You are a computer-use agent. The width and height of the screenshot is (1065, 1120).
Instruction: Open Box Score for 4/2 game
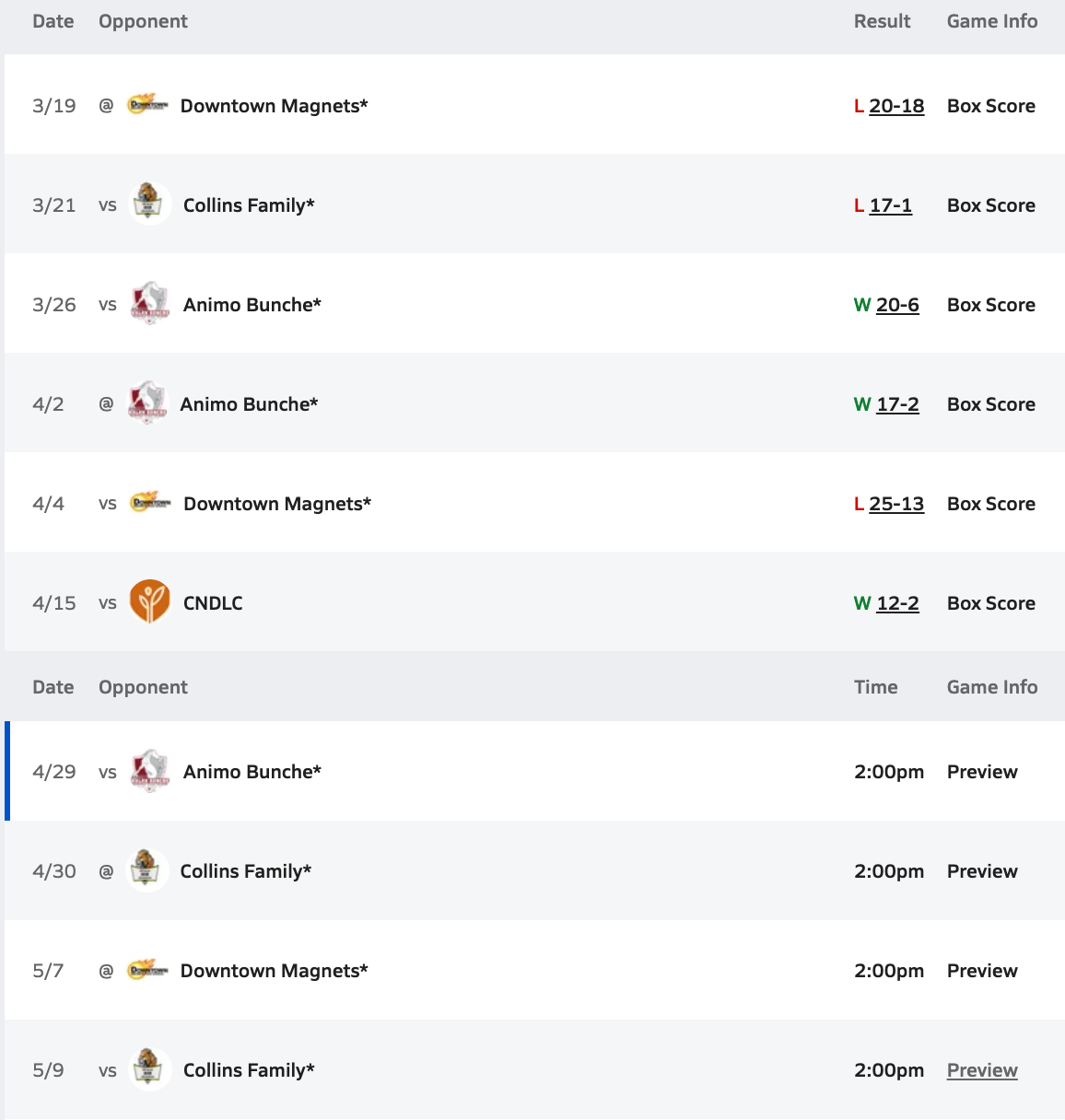pos(990,404)
